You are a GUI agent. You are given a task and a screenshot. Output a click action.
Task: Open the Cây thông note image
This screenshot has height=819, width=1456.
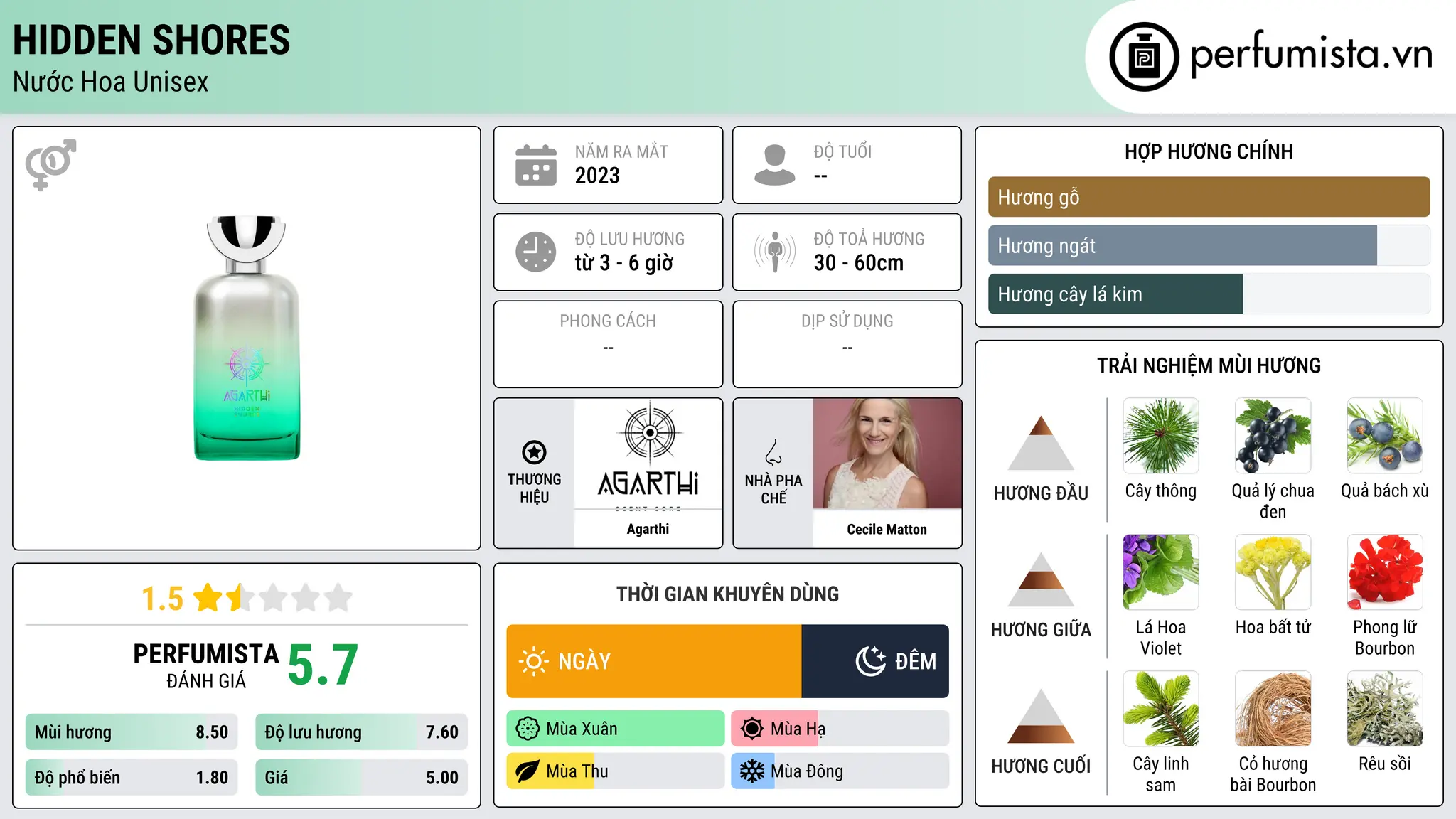[x=1161, y=436]
